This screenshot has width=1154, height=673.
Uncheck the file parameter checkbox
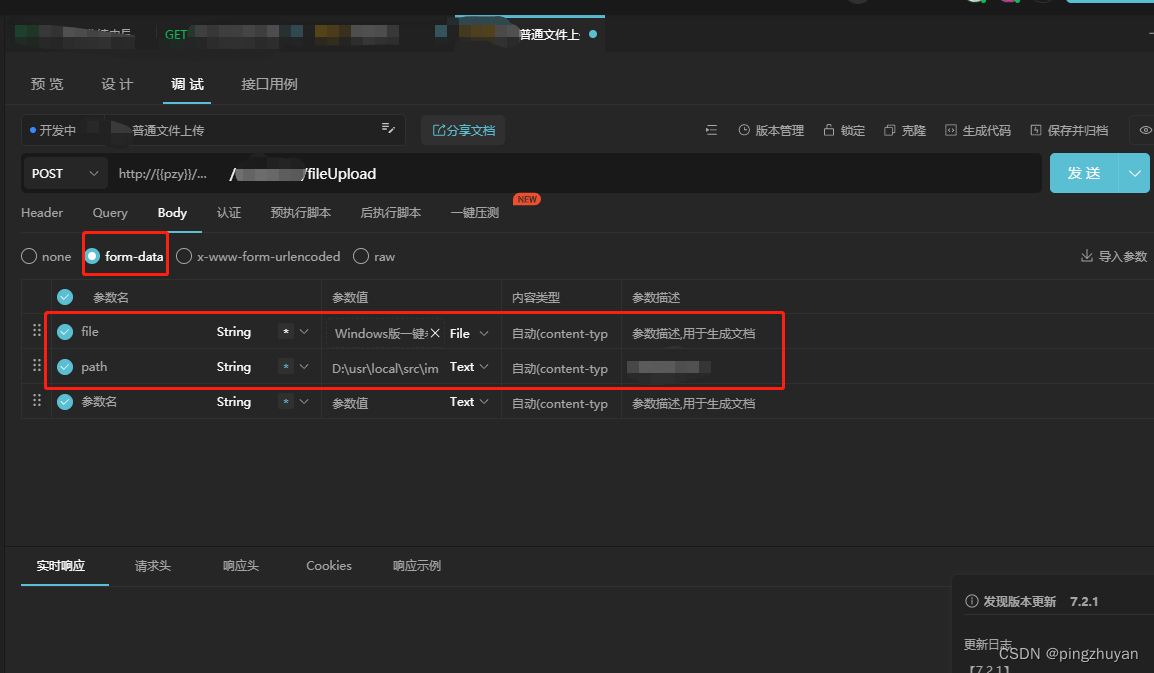pyautogui.click(x=65, y=332)
